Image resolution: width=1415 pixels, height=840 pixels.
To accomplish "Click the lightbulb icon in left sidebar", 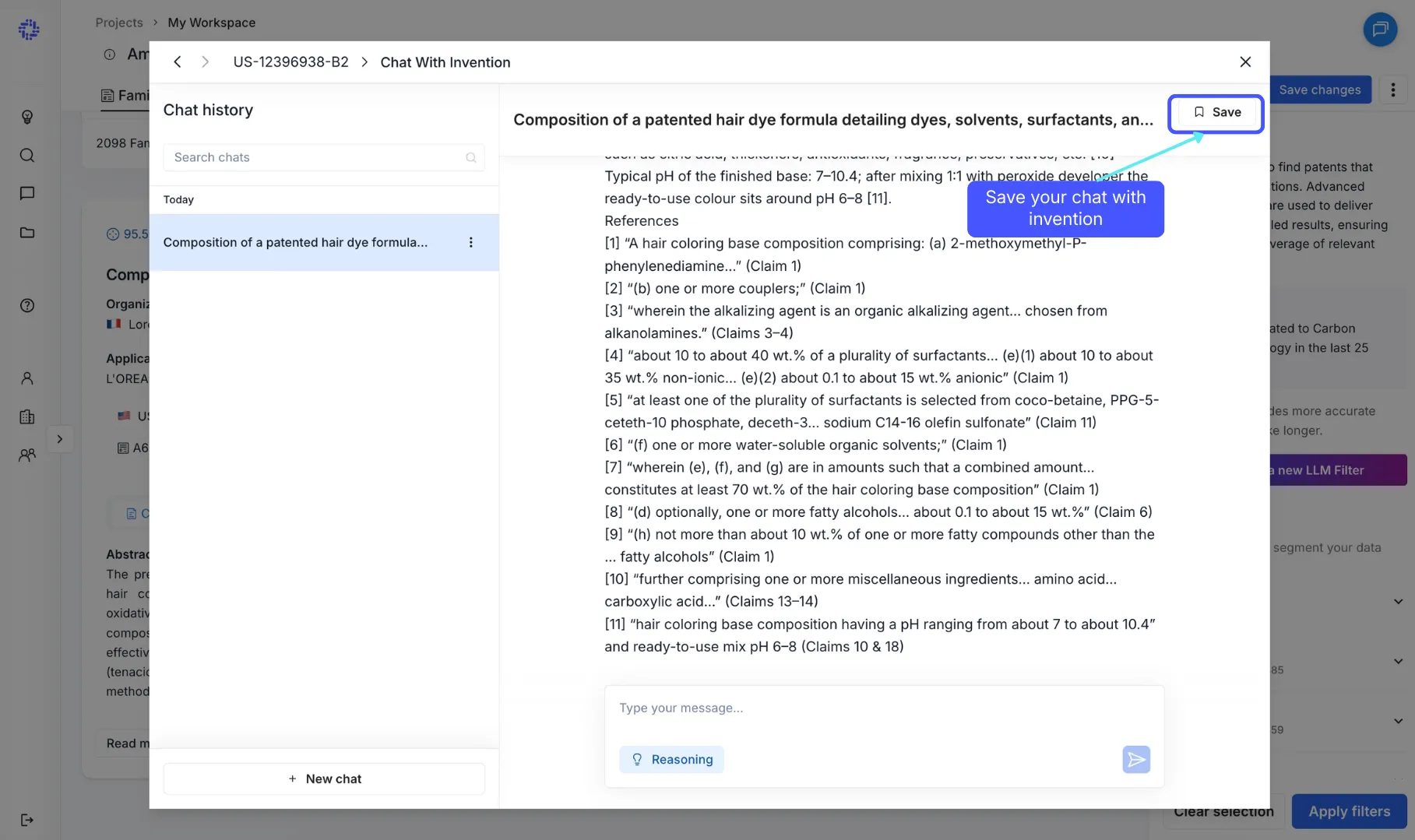I will [27, 117].
